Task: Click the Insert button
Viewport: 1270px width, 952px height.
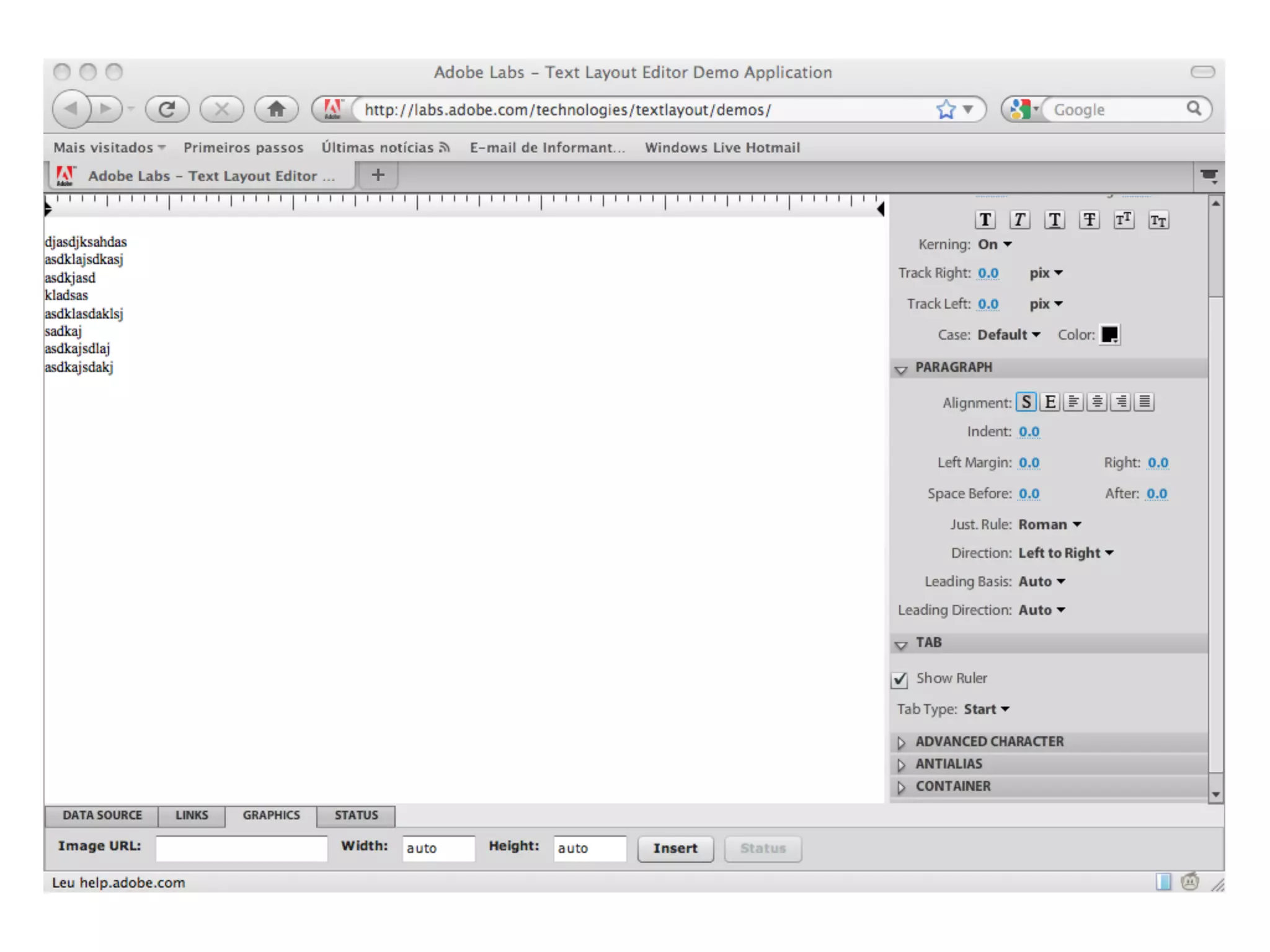Action: click(675, 848)
